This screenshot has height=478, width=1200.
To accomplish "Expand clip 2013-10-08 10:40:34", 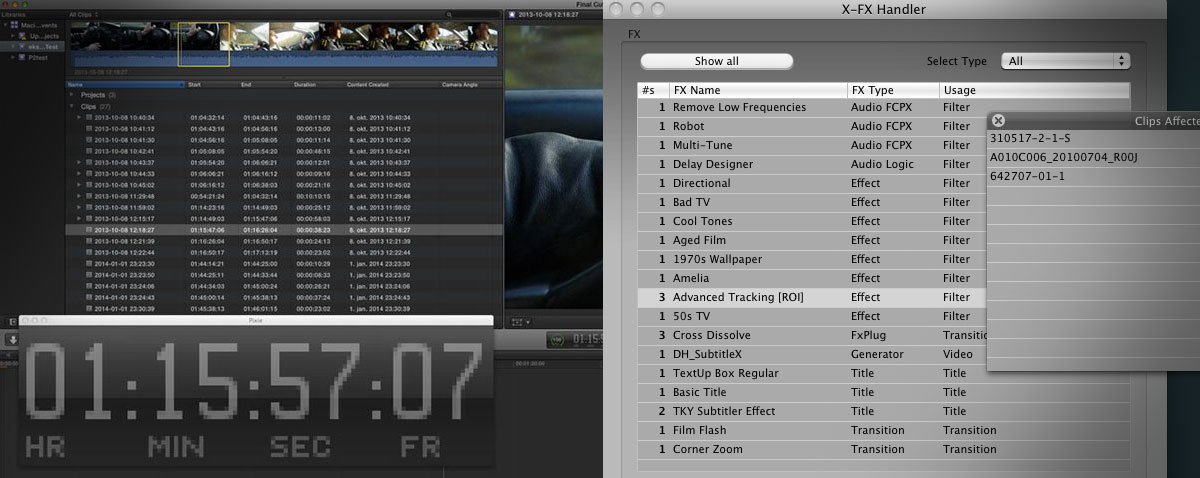I will click(x=79, y=117).
